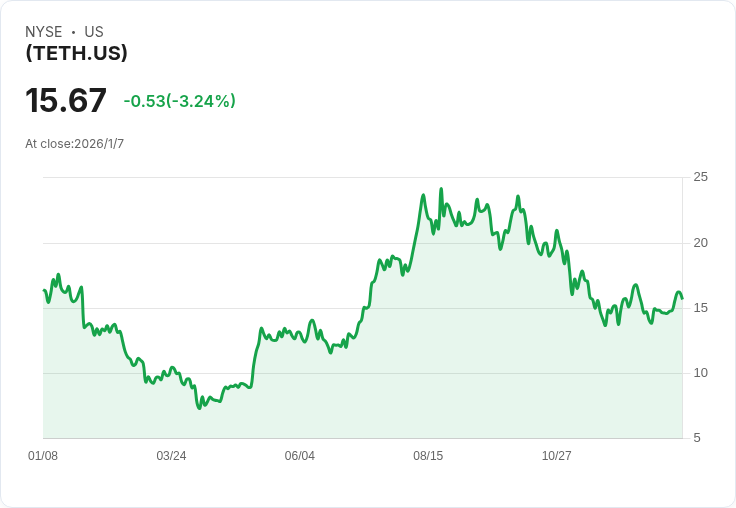Select the 03/24 date axis label
Viewport: 736px width, 508px height.
pyautogui.click(x=171, y=455)
